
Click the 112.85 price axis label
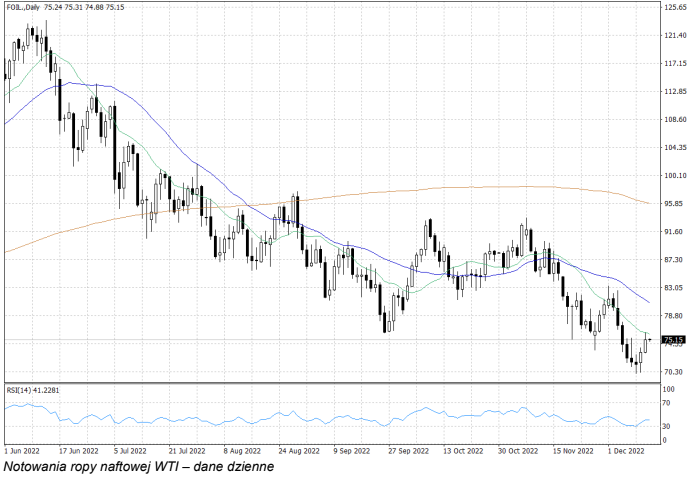pyautogui.click(x=674, y=91)
